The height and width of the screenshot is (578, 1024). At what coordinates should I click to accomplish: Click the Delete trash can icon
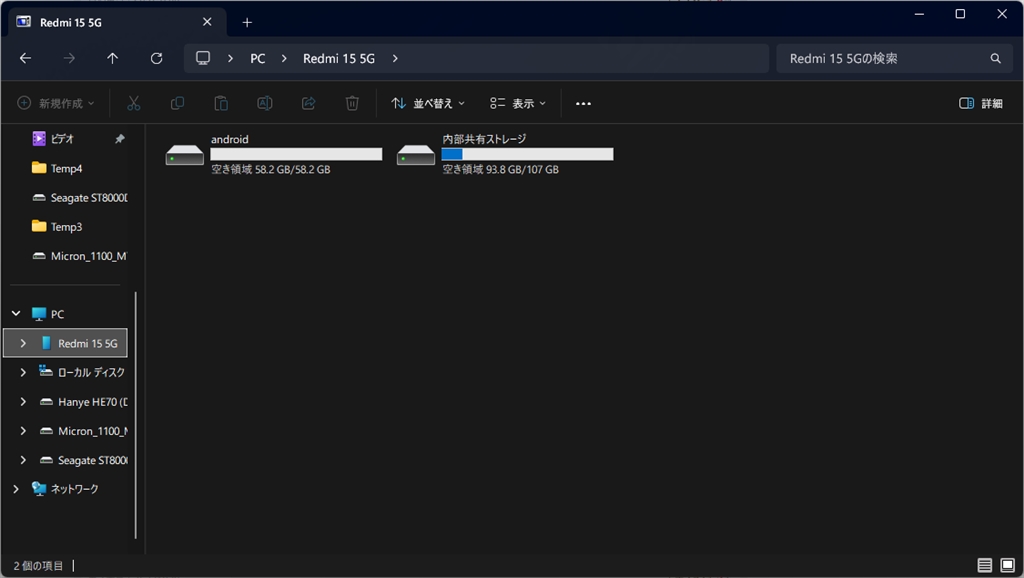(x=352, y=103)
